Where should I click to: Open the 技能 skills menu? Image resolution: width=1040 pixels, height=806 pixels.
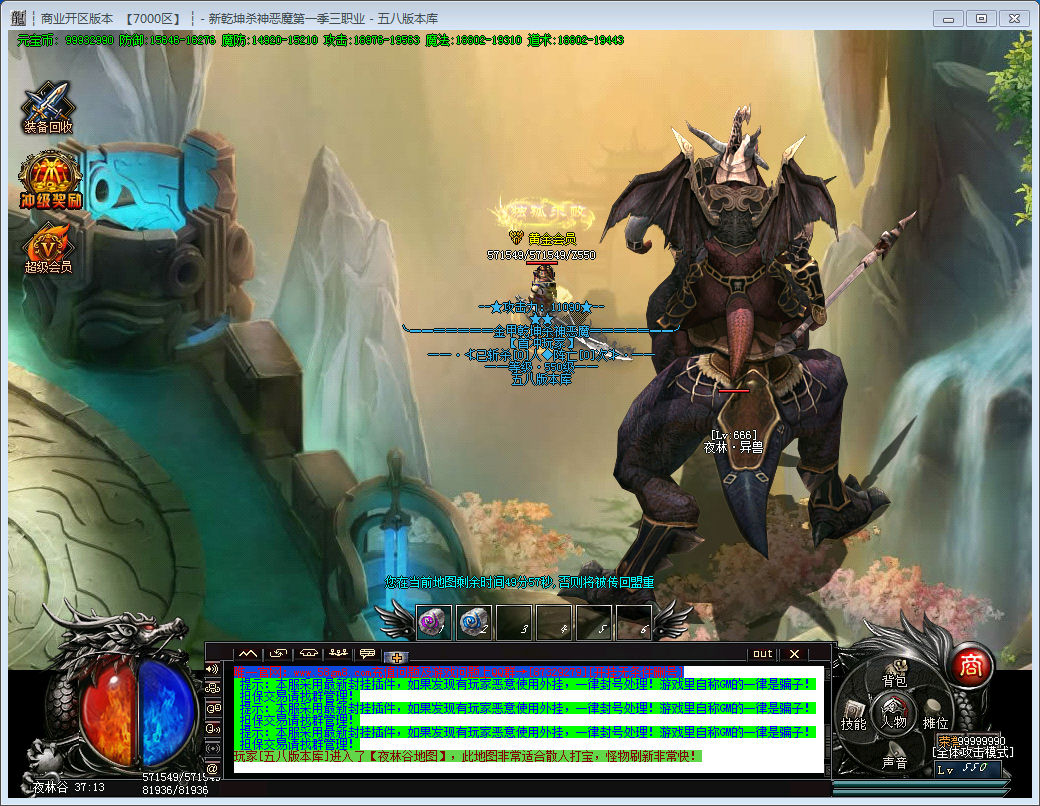pyautogui.click(x=854, y=717)
